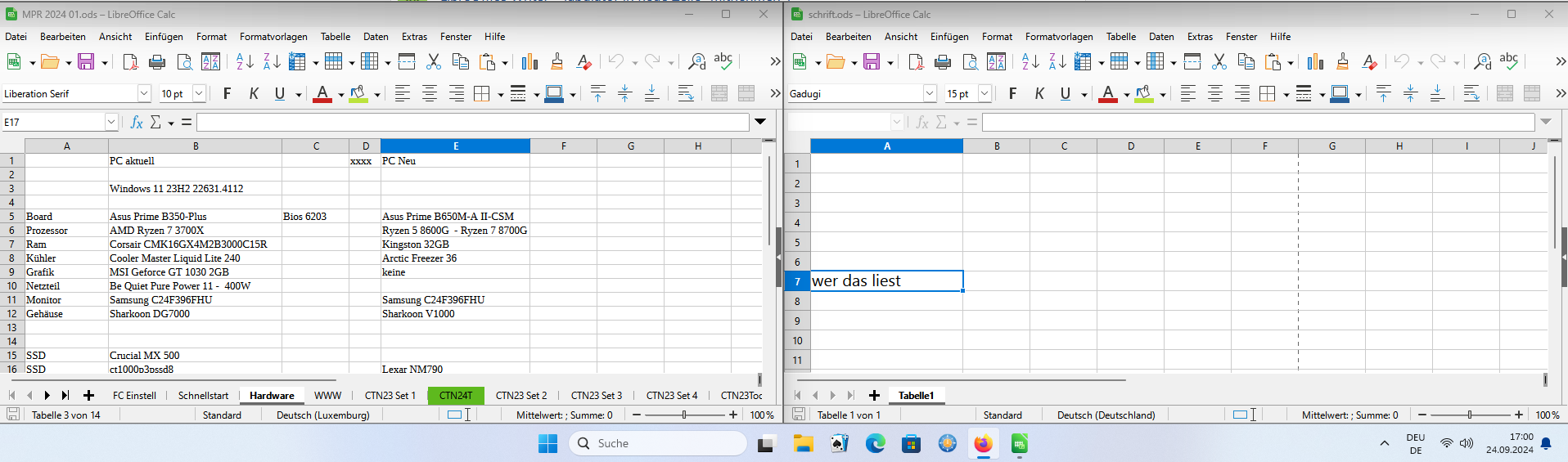Open font size dropdown showing 15 pt
This screenshot has width=1568, height=462.
(x=985, y=94)
